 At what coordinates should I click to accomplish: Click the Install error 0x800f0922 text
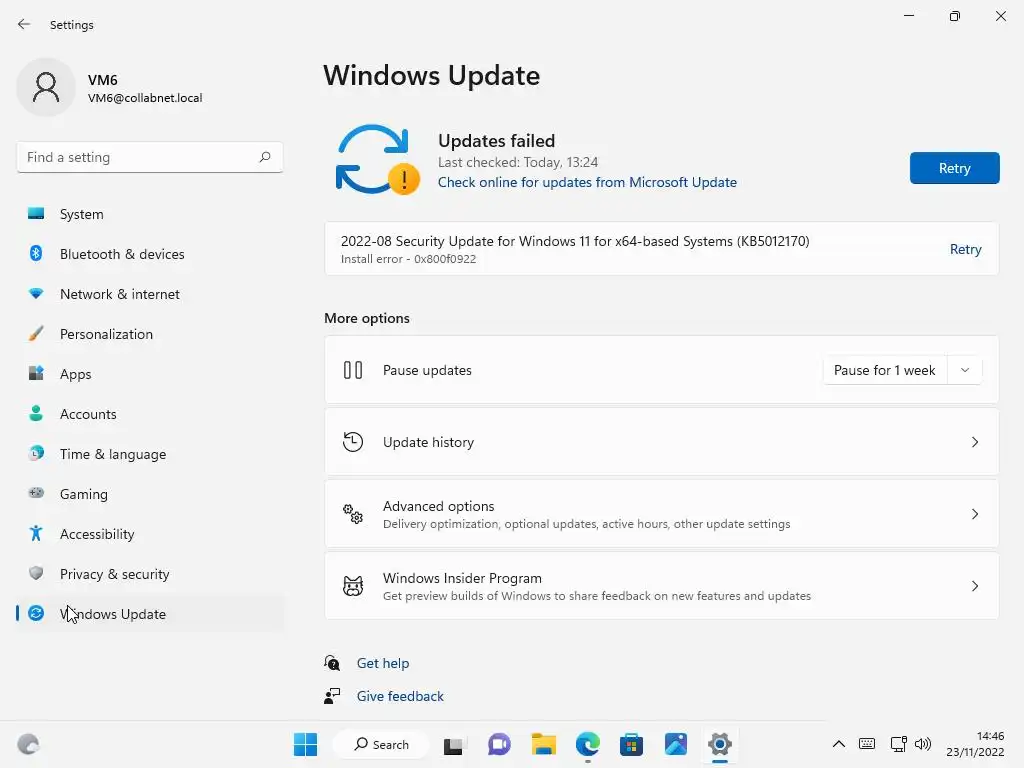pyautogui.click(x=408, y=259)
